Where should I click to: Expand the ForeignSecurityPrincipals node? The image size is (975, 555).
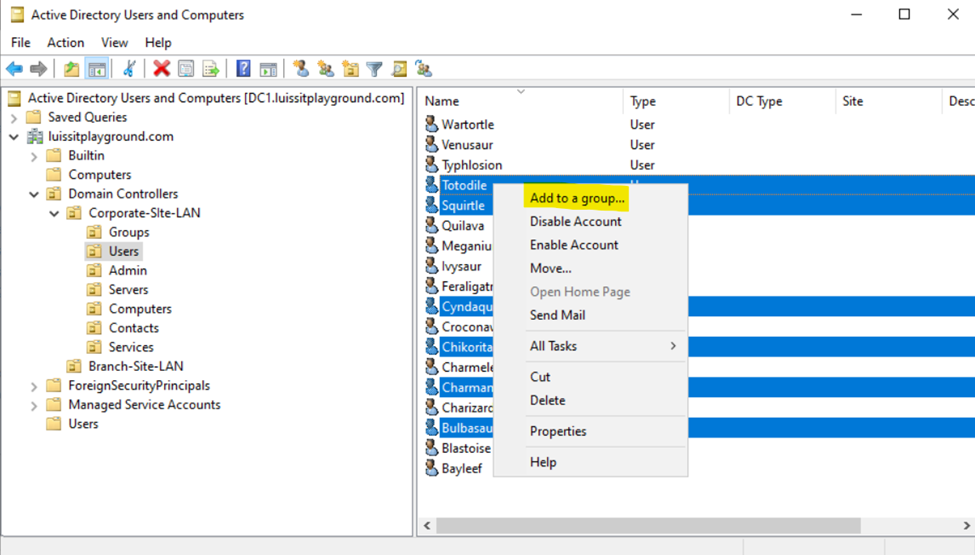click(x=34, y=386)
